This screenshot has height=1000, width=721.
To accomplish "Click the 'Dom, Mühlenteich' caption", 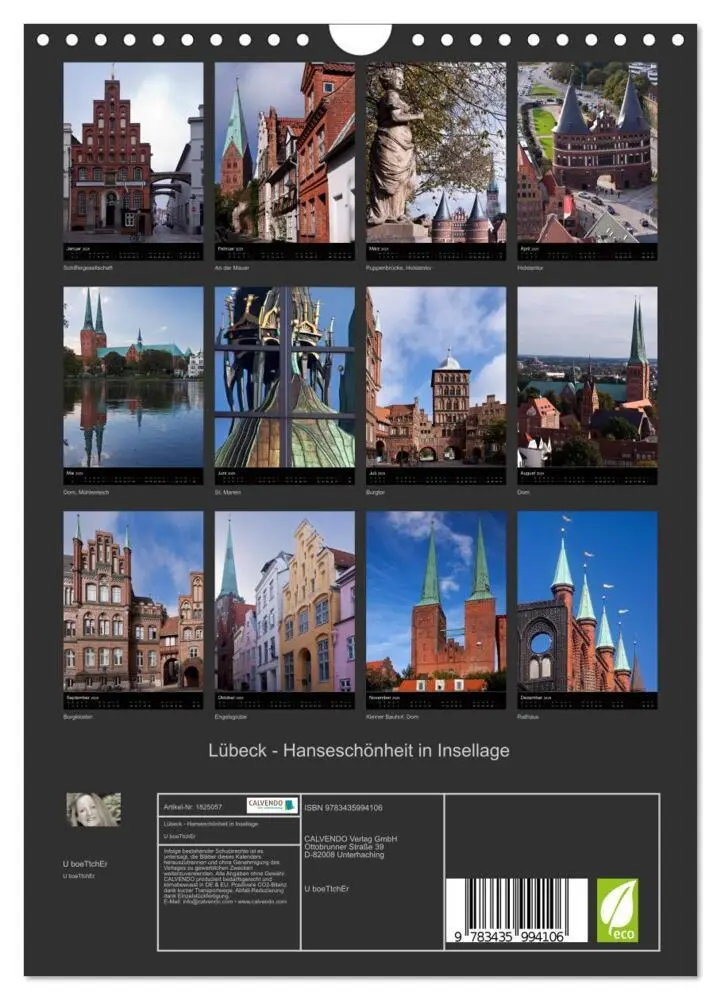I will click(x=86, y=492).
